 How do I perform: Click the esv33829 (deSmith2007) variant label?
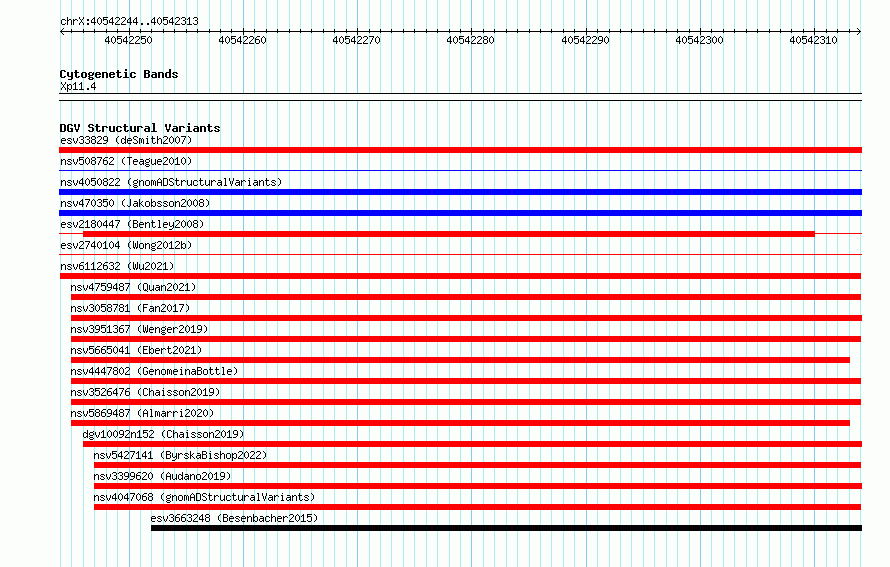coord(126,140)
